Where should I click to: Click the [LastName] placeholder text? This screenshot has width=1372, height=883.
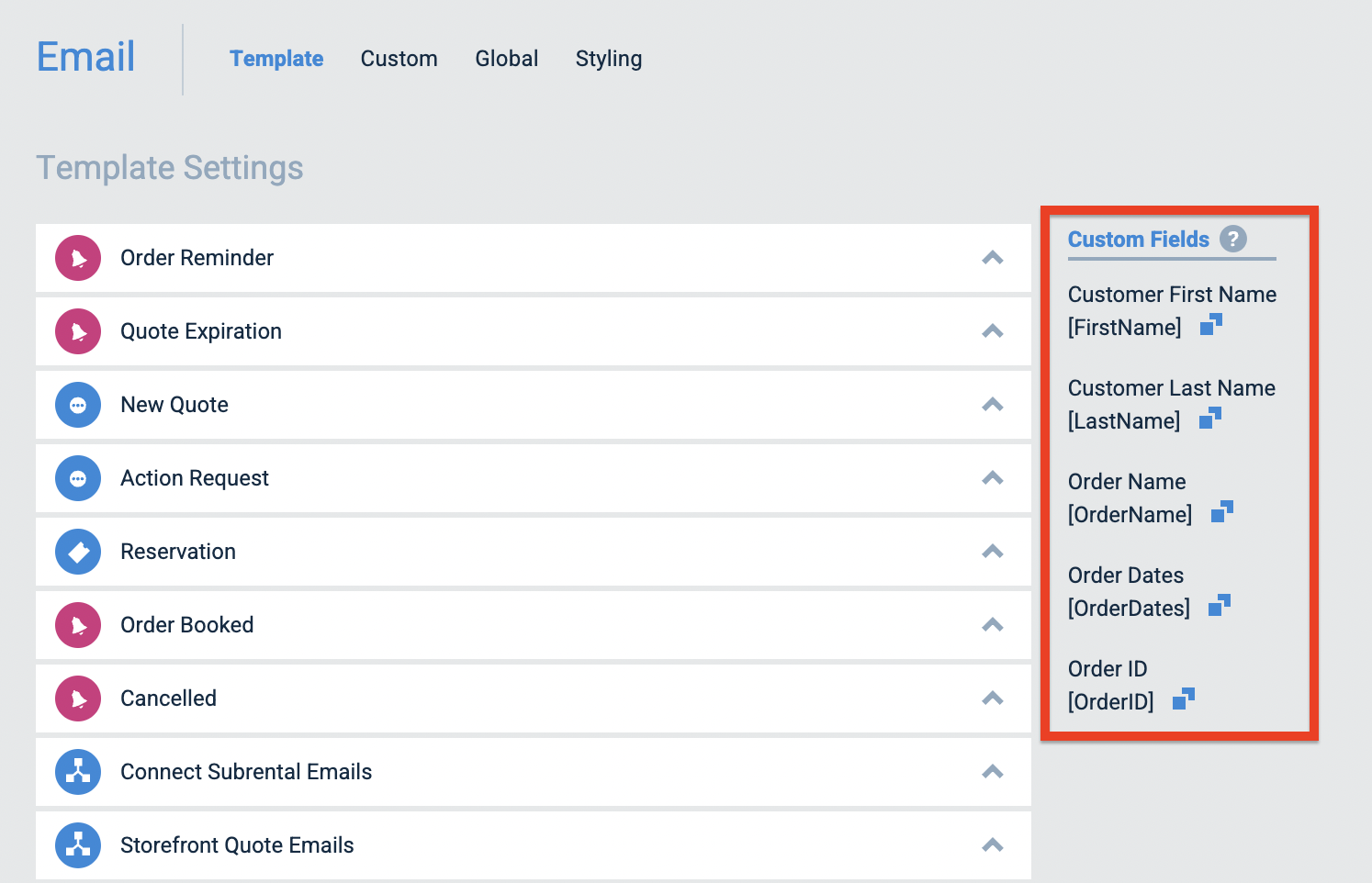pos(1124,421)
